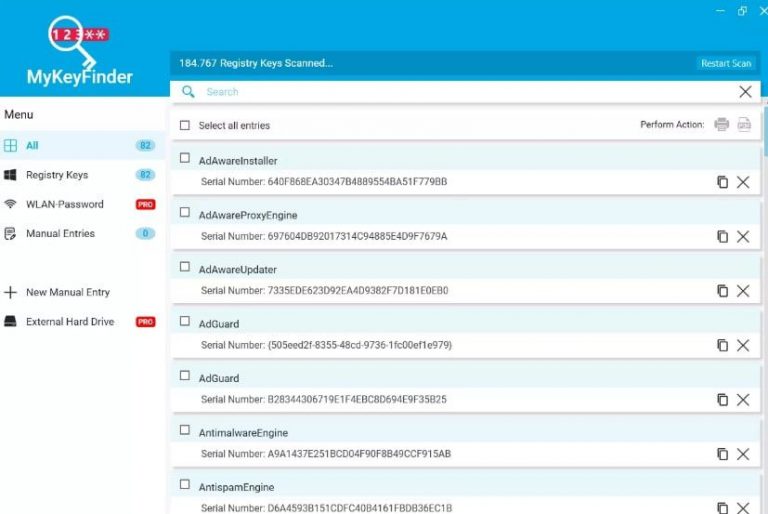Click the MyKeyFinder magnifier logo
768x514 pixels.
click(x=77, y=41)
